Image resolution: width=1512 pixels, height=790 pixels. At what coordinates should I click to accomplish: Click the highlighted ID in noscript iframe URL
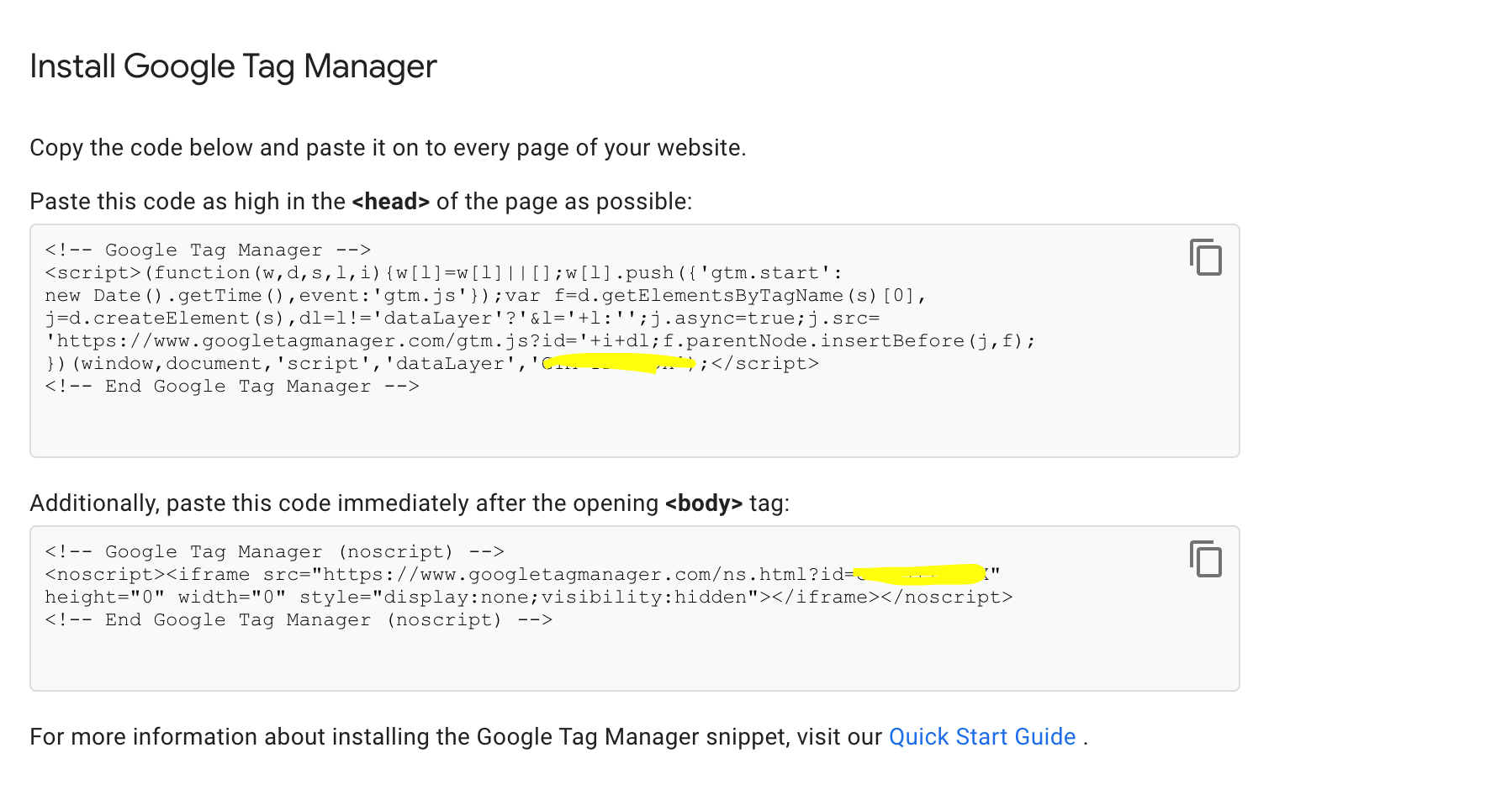tap(920, 575)
